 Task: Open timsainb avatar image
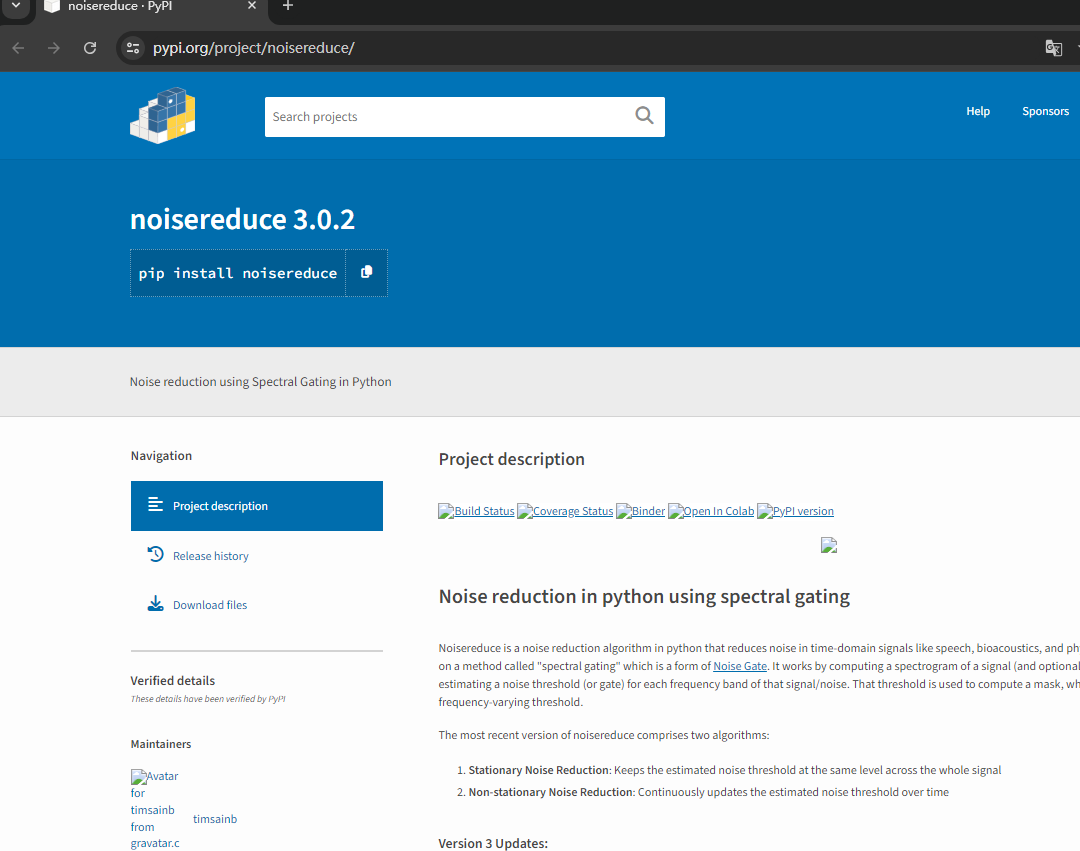(x=155, y=809)
